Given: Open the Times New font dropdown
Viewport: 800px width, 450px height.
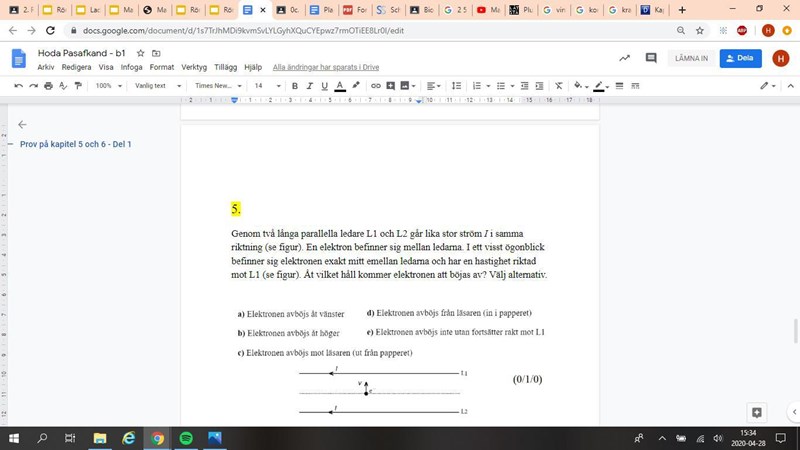Looking at the screenshot, I should point(218,86).
